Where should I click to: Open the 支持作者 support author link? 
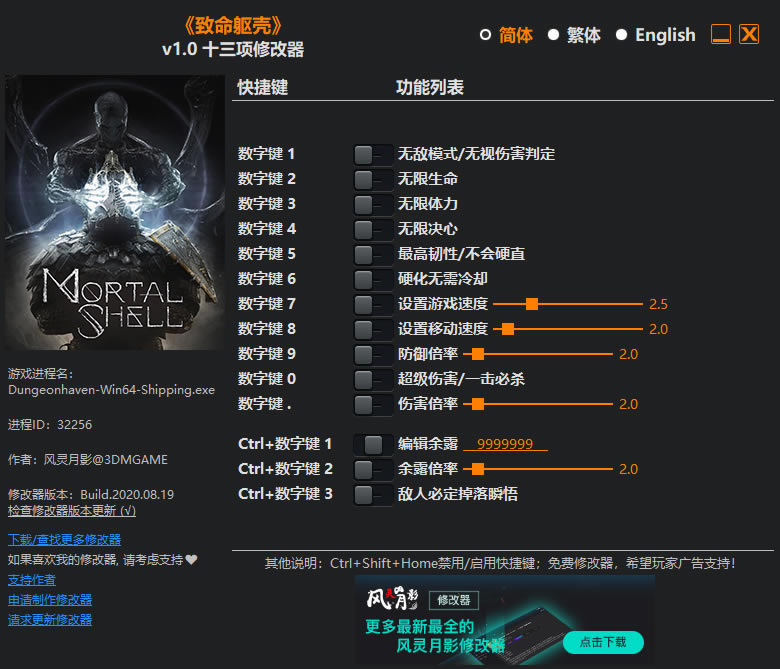(32, 580)
